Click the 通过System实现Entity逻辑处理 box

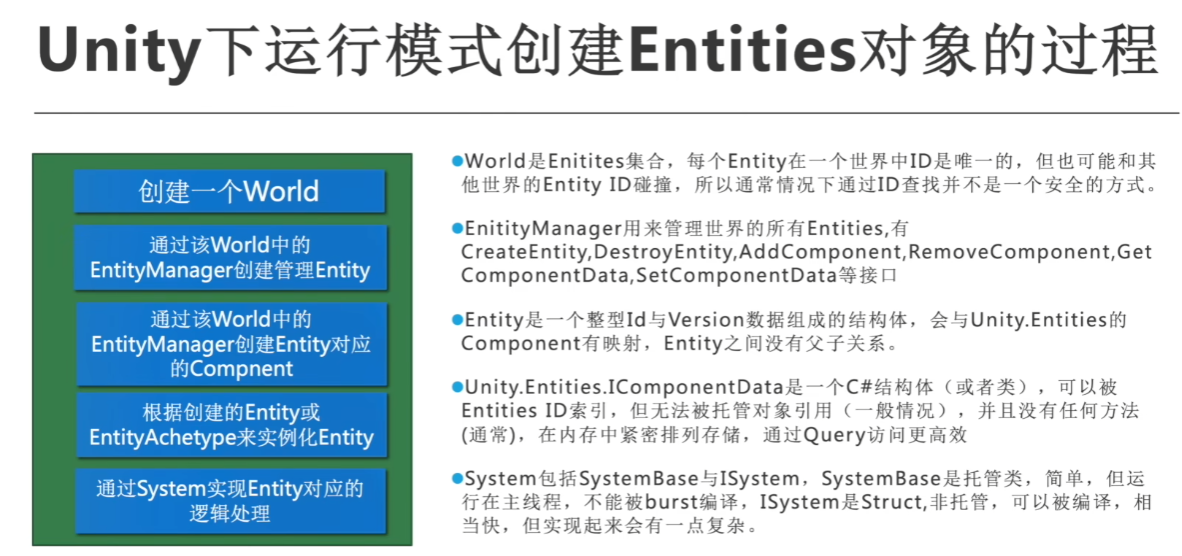[229, 501]
